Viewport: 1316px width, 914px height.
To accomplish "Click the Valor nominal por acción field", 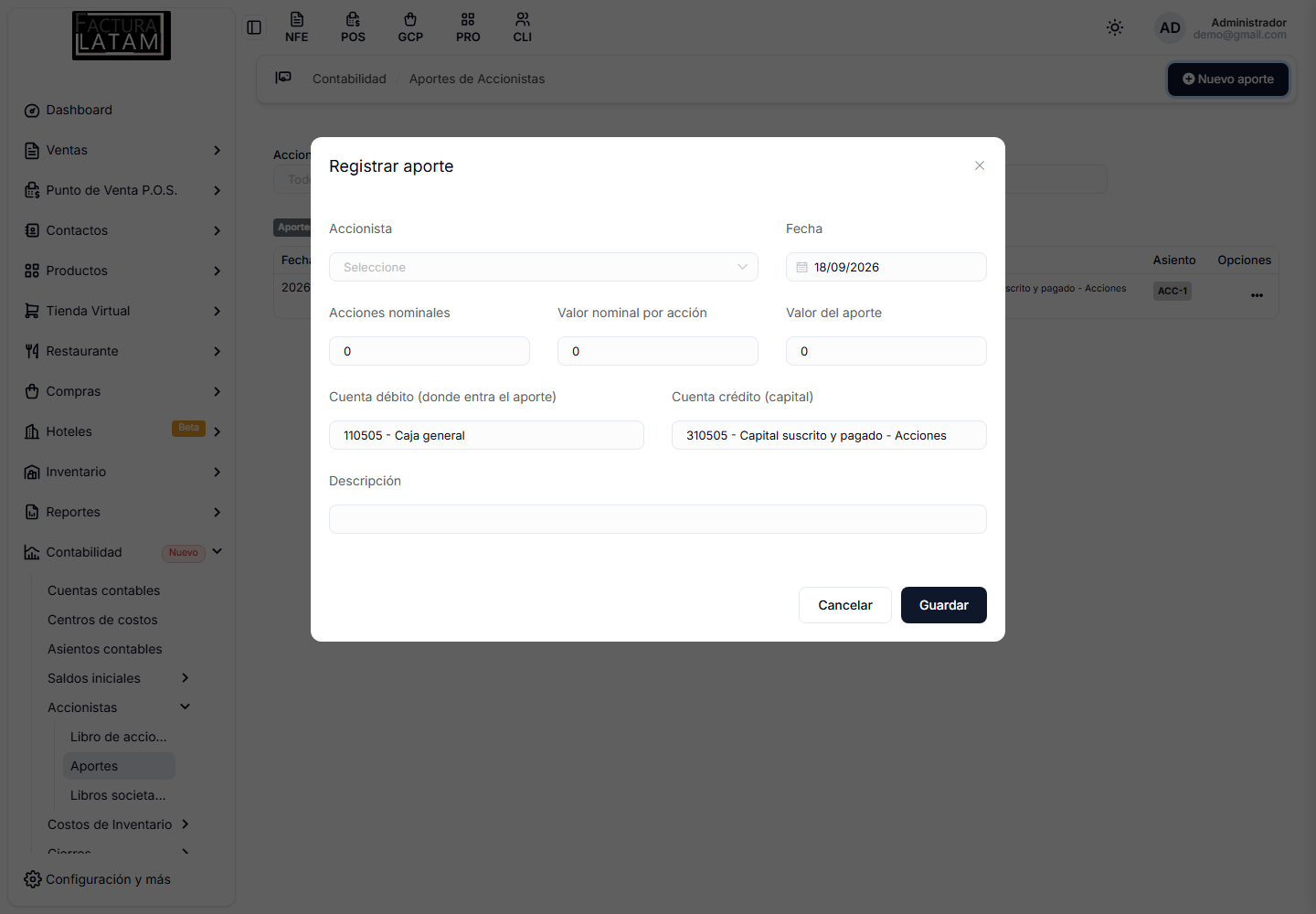I will (658, 351).
